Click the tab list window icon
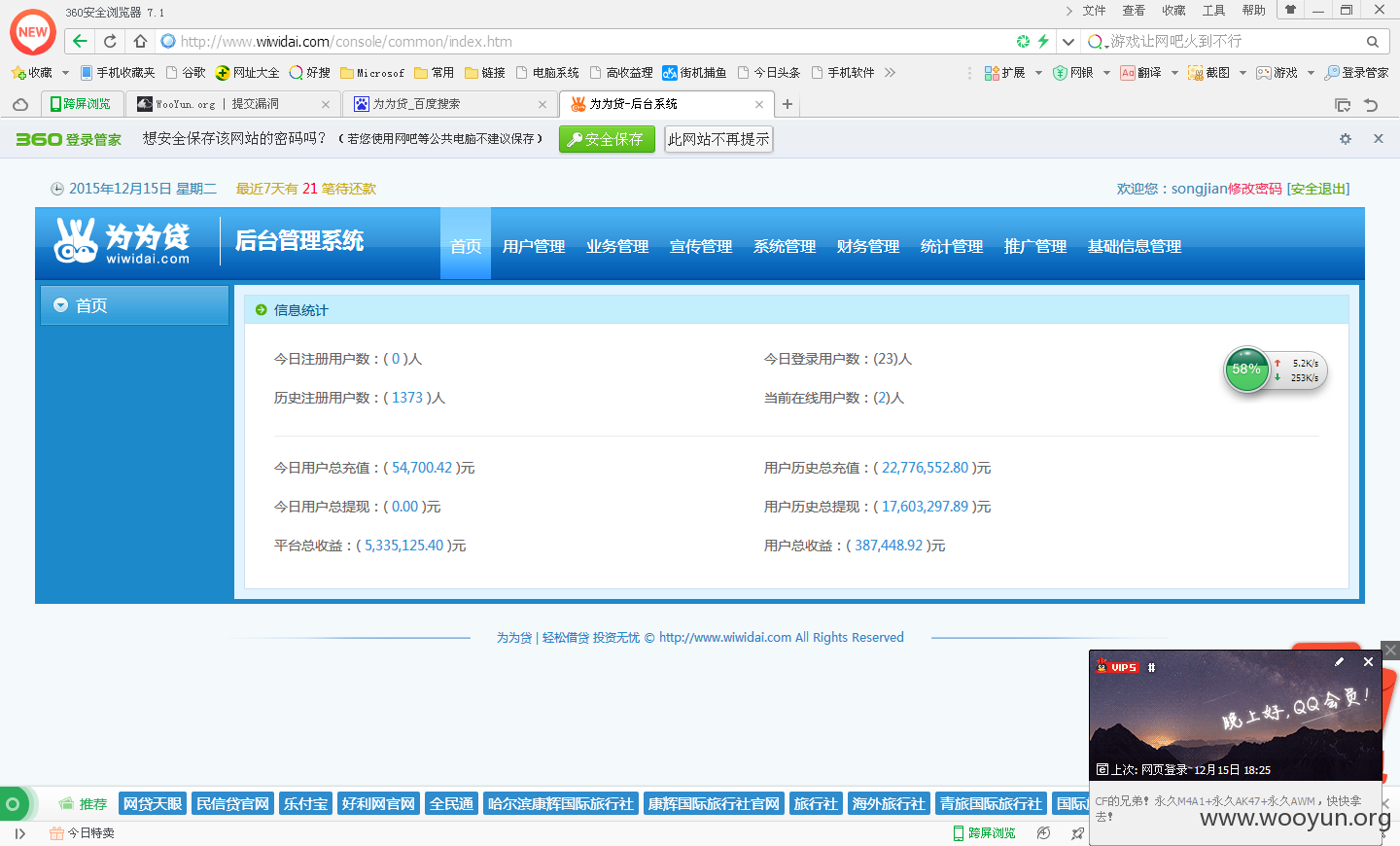 point(1343,105)
